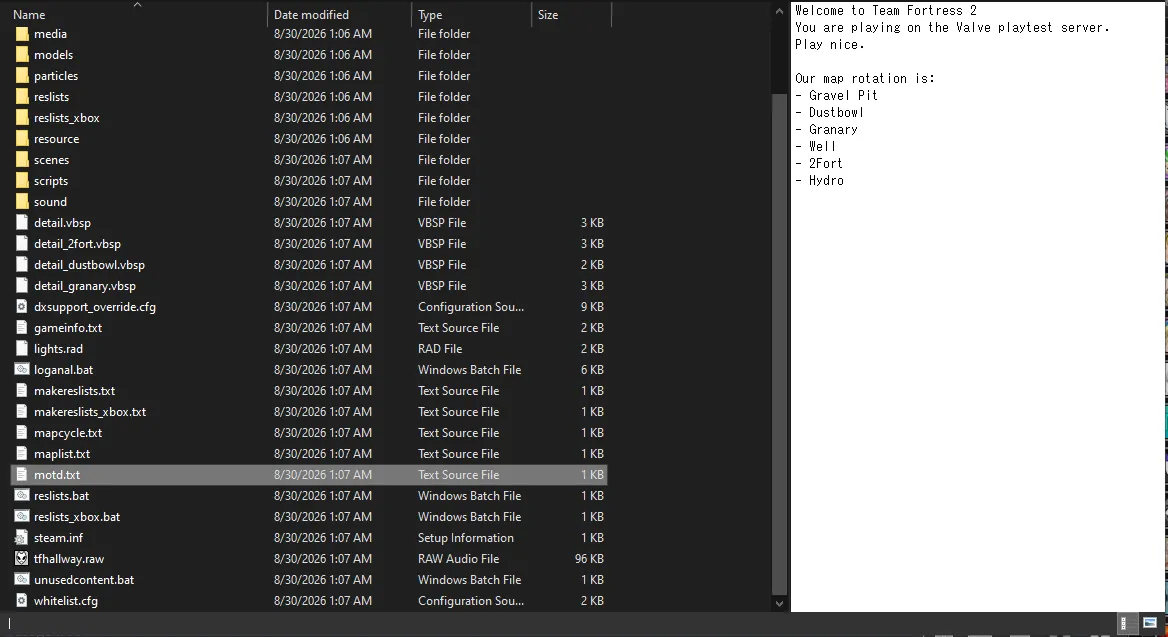Select the makereslists_xbox.txt file name
The width and height of the screenshot is (1168, 637).
click(x=90, y=411)
